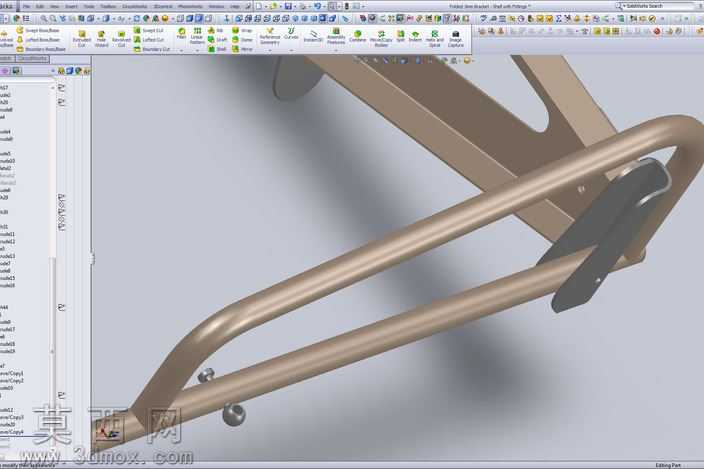The image size is (704, 469).
Task: Click the Undo icon in the title bar
Action: (317, 6)
